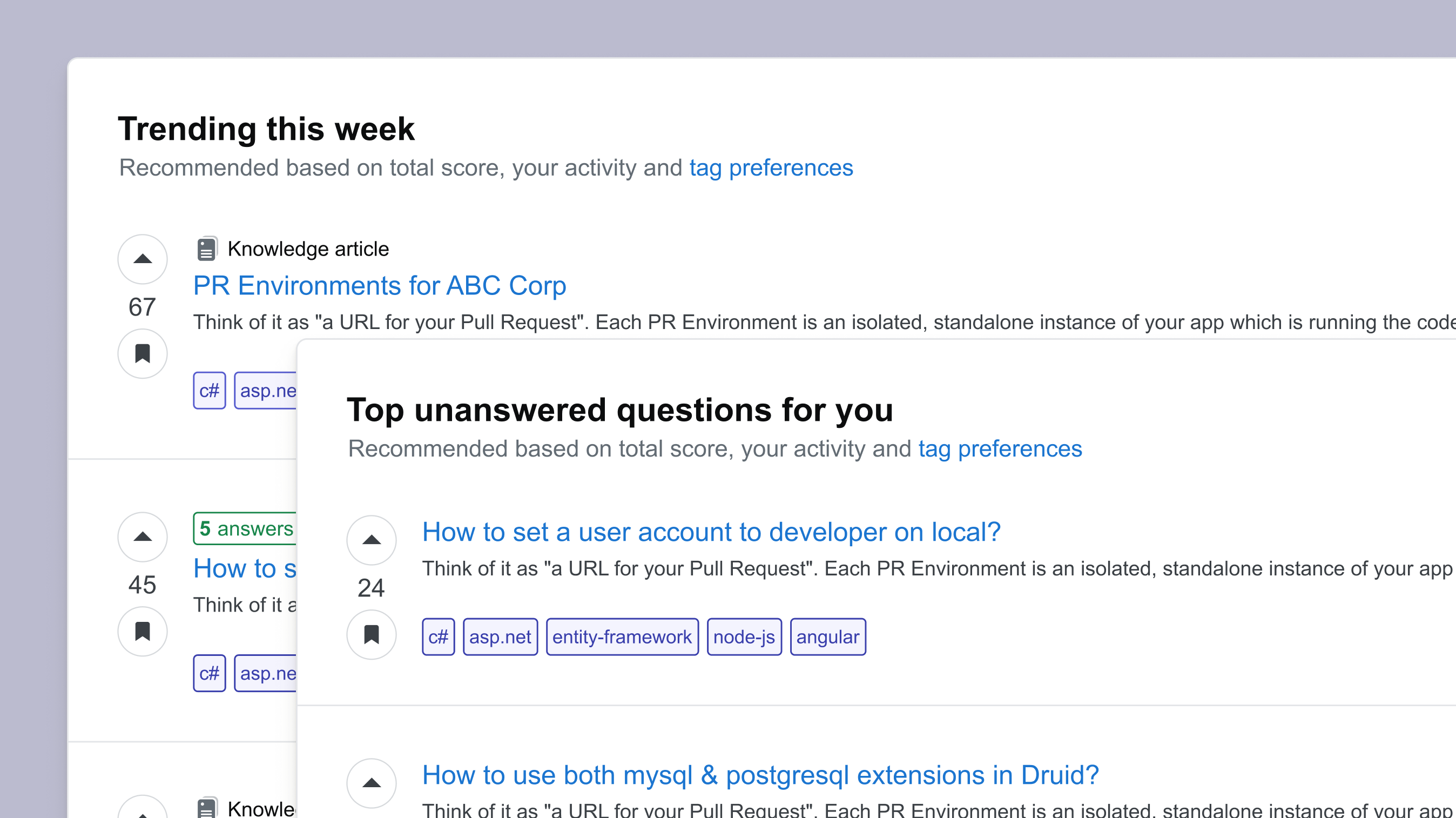Upvote the PR Environments for ABC Corp article
Image resolution: width=1456 pixels, height=818 pixels.
click(x=143, y=259)
